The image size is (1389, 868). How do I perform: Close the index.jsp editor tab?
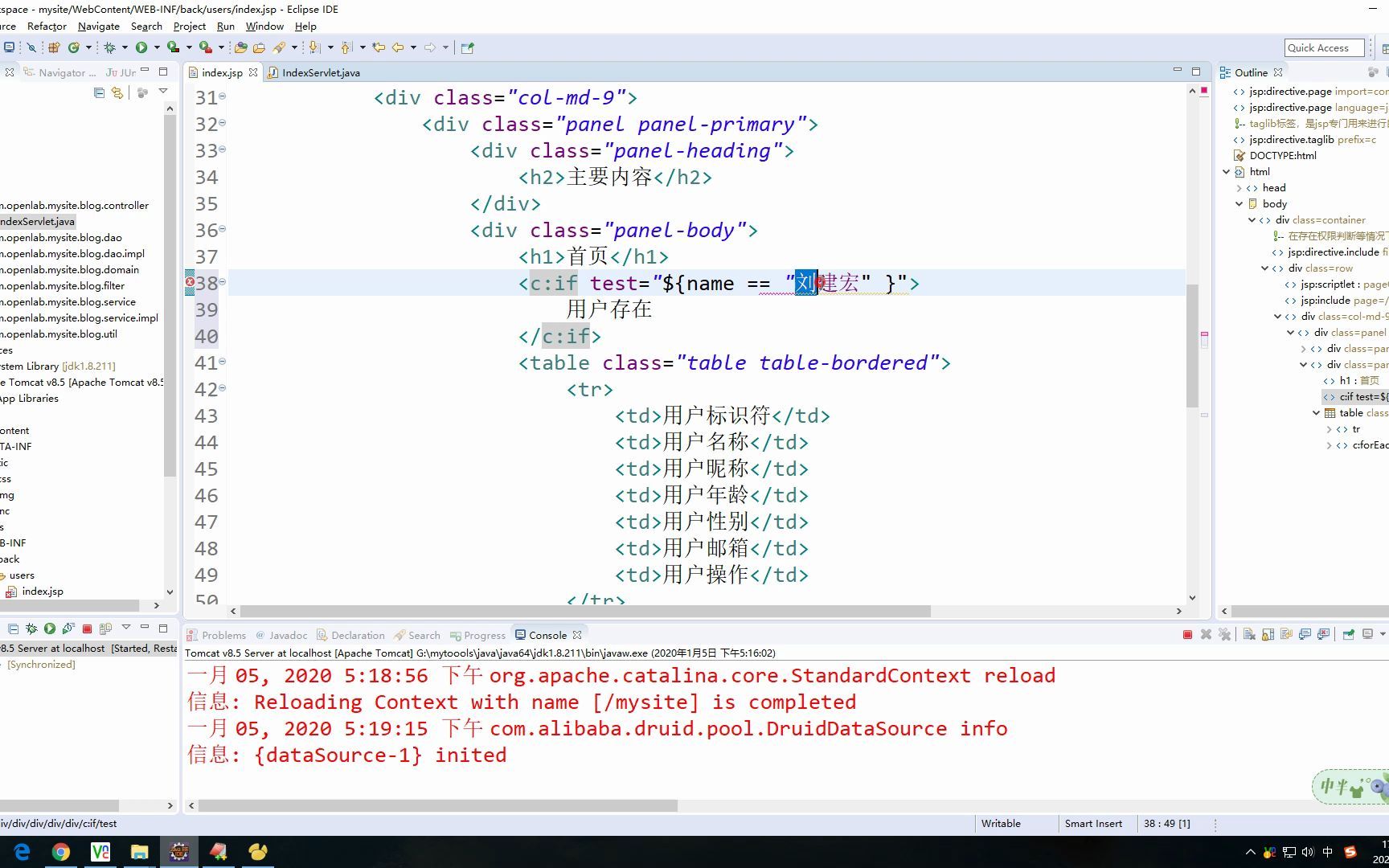pos(253,72)
